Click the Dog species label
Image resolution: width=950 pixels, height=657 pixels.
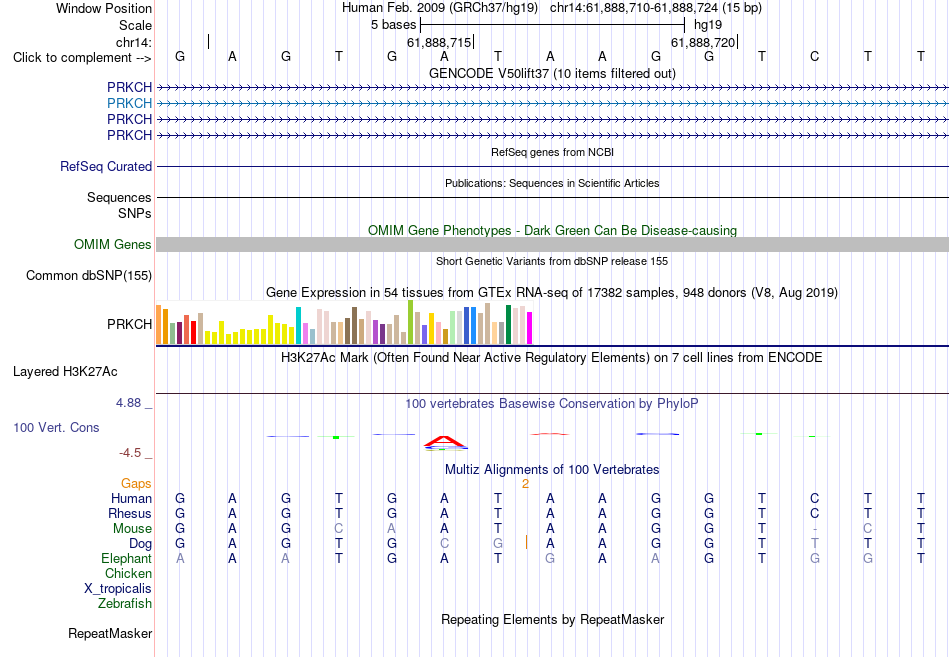140,544
